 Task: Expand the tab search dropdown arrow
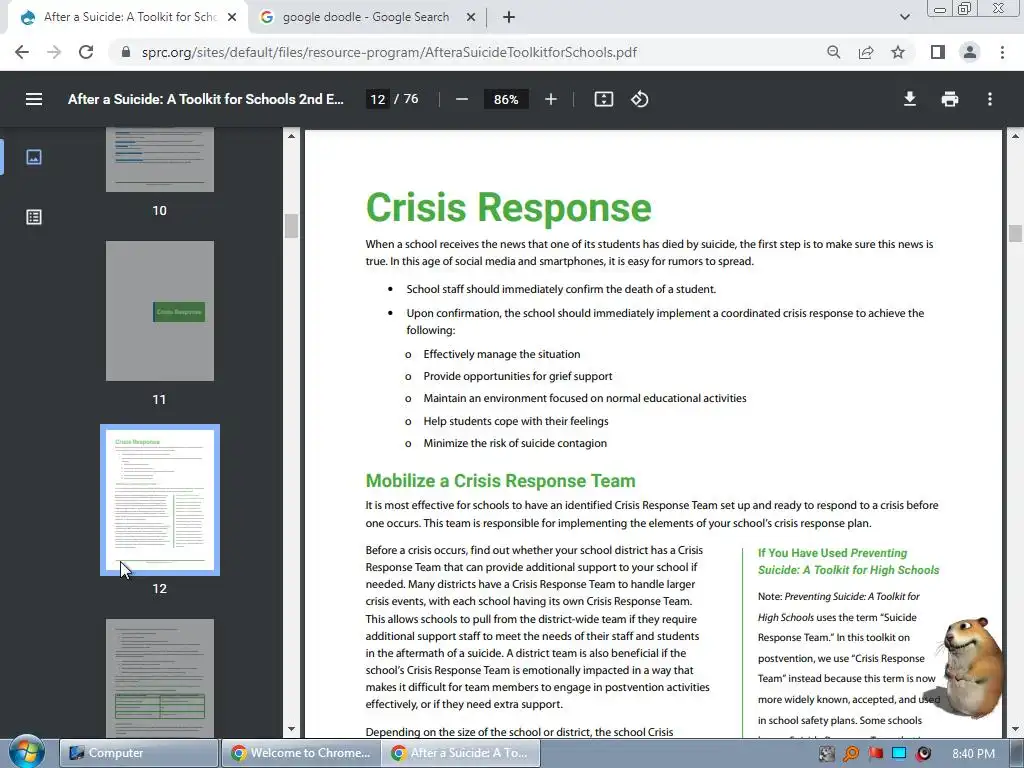904,18
